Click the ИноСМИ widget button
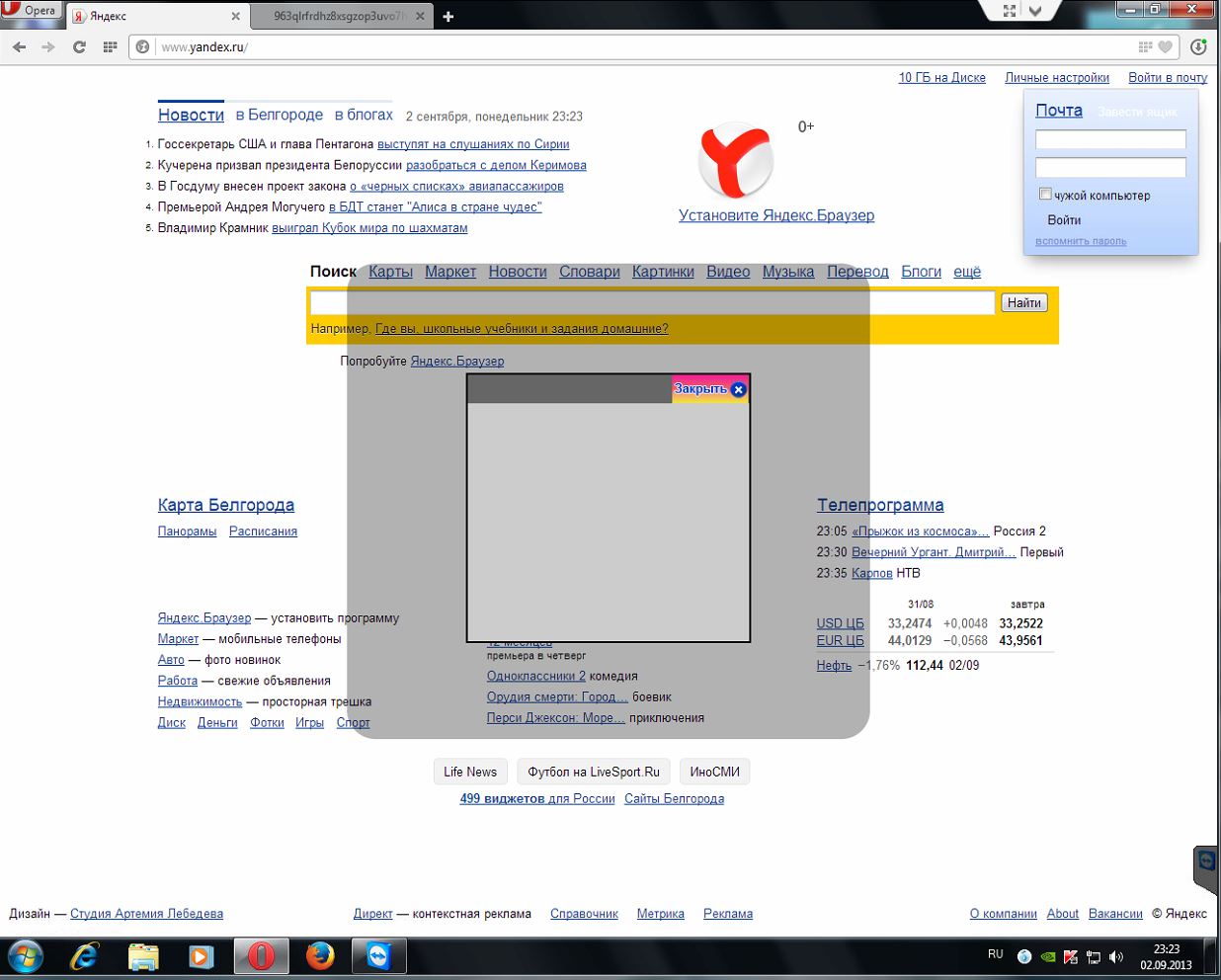1221x980 pixels. (x=715, y=772)
